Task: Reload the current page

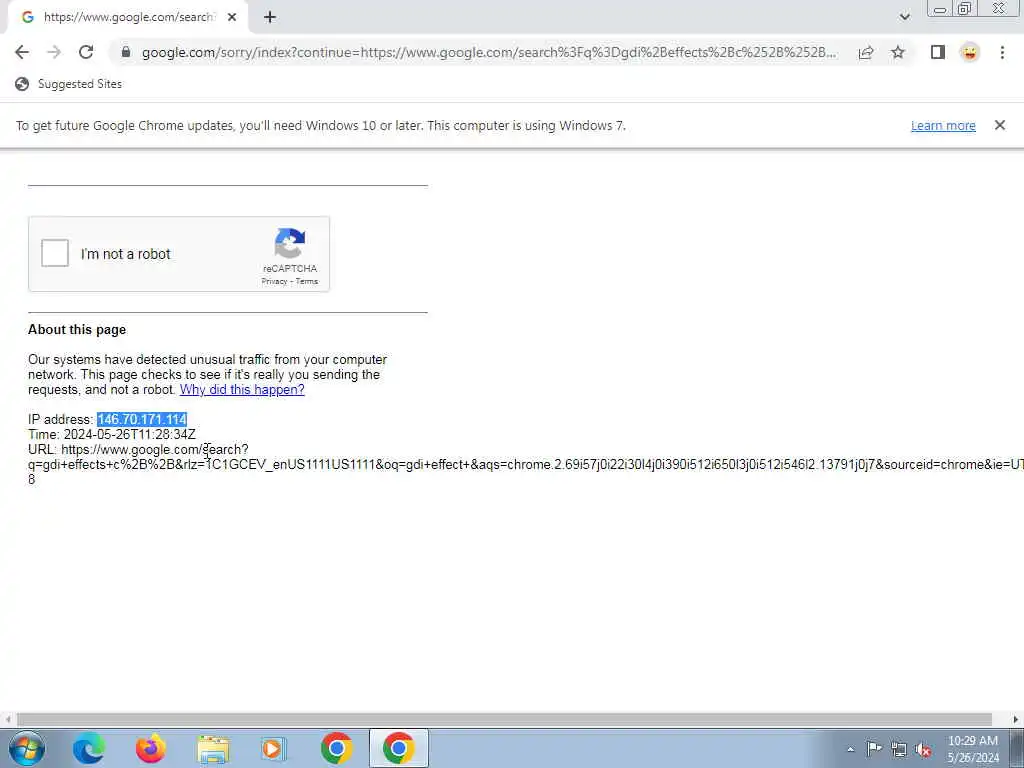Action: [86, 52]
